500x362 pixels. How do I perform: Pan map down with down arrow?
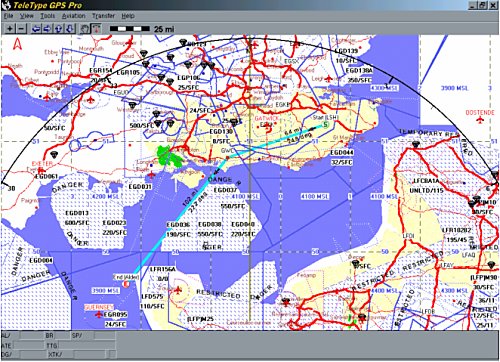point(70,29)
